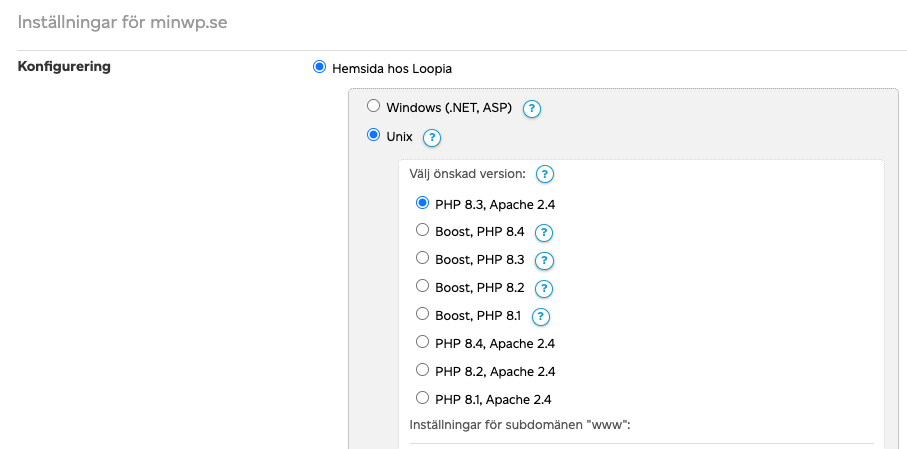Choose PHP 8.1, Apache 2.4 version
This screenshot has height=449, width=907.
[422, 399]
